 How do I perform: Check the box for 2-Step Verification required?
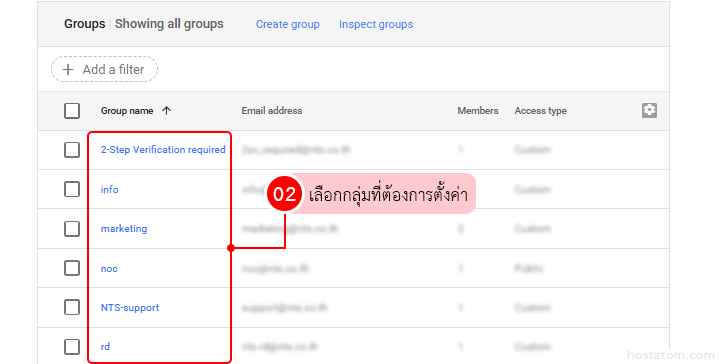tap(72, 150)
